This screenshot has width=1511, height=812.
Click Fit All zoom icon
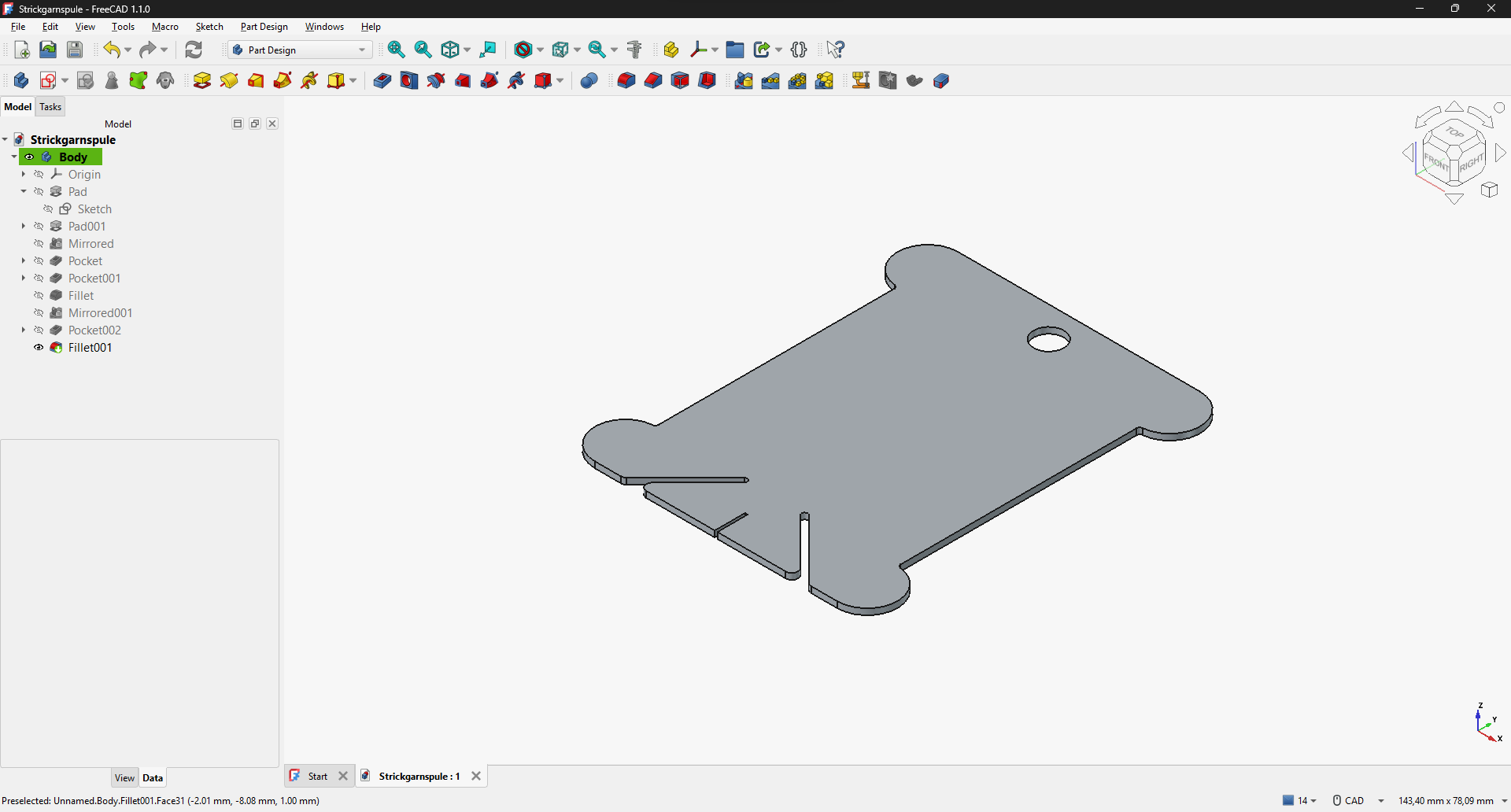pyautogui.click(x=397, y=50)
